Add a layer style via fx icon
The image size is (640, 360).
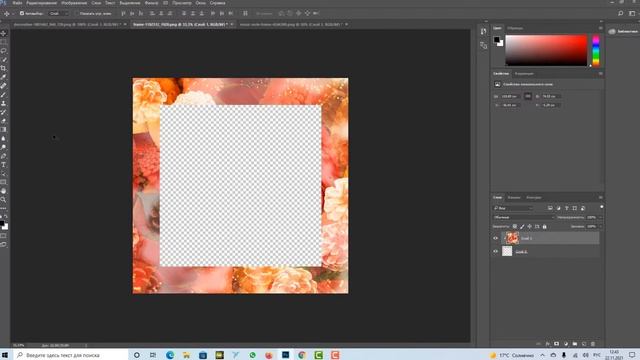[548, 344]
